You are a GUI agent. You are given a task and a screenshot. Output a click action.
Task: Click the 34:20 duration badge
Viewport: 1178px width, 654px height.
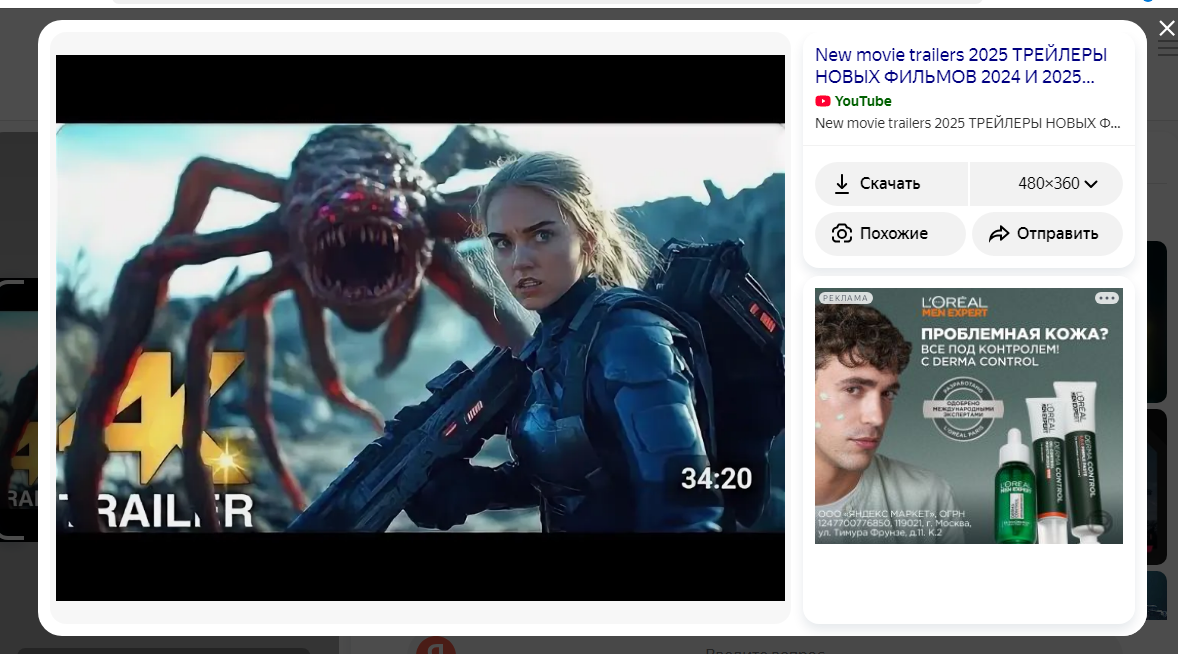(x=716, y=478)
